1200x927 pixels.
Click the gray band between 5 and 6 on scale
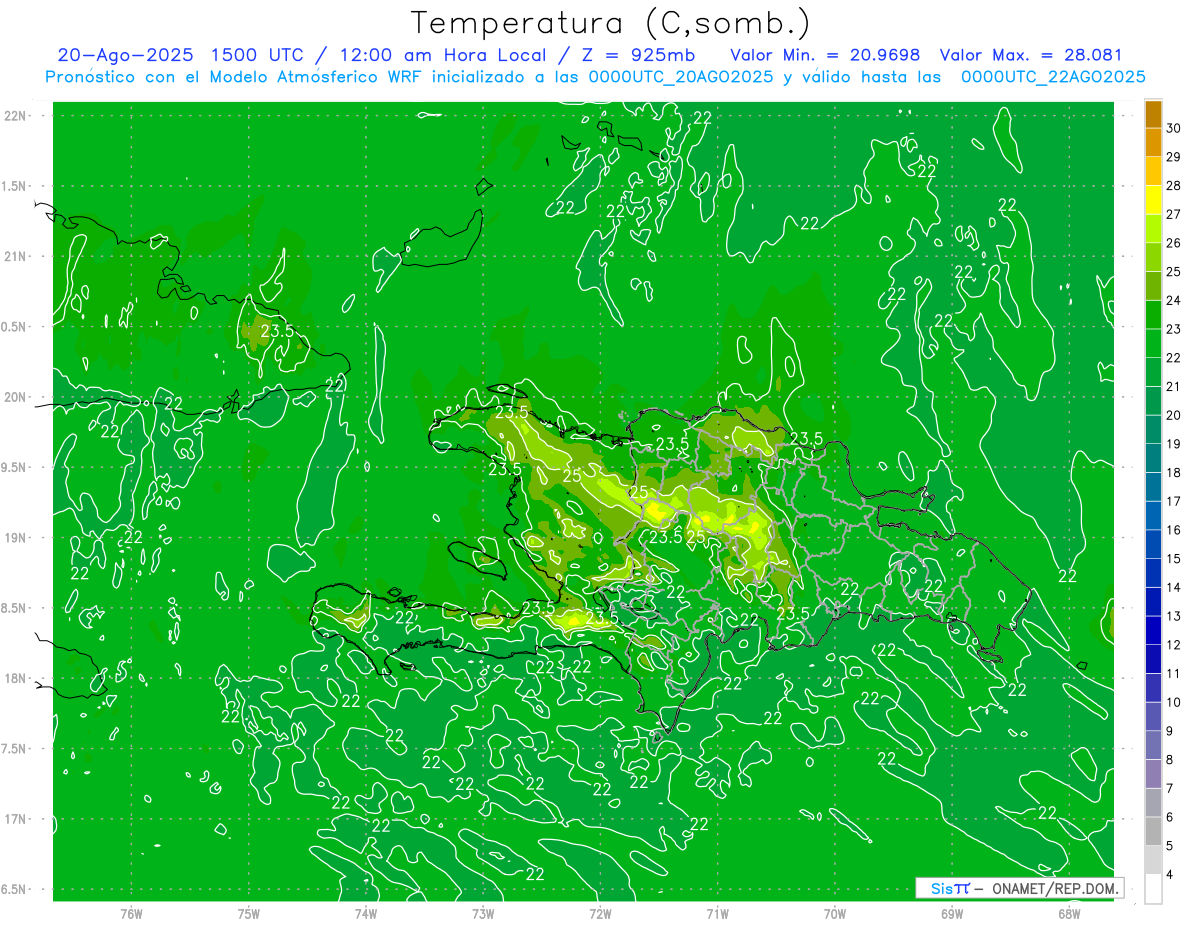(1153, 831)
